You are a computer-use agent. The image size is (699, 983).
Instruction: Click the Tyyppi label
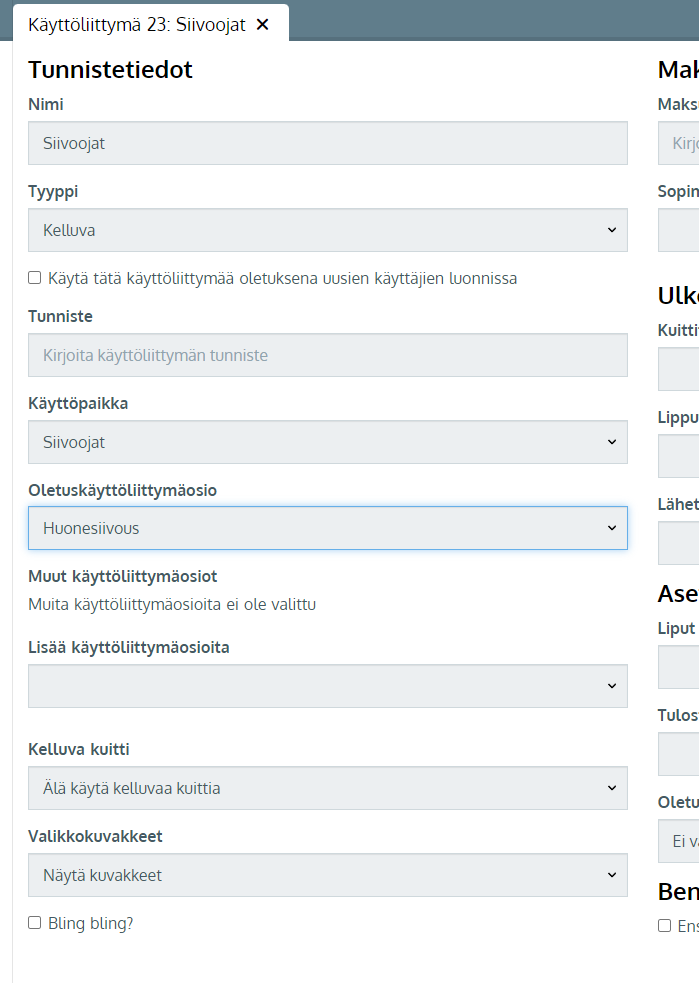(53, 192)
